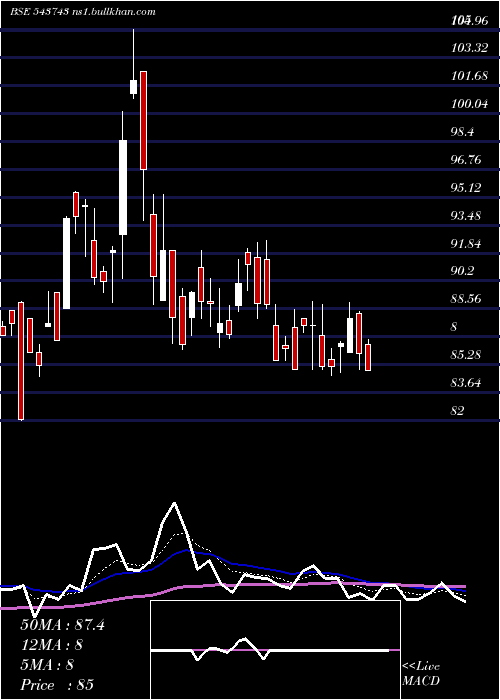Click the BSE 543743 ns1.bullkhan.com header
Viewport: 500px width, 700px height.
pyautogui.click(x=83, y=12)
